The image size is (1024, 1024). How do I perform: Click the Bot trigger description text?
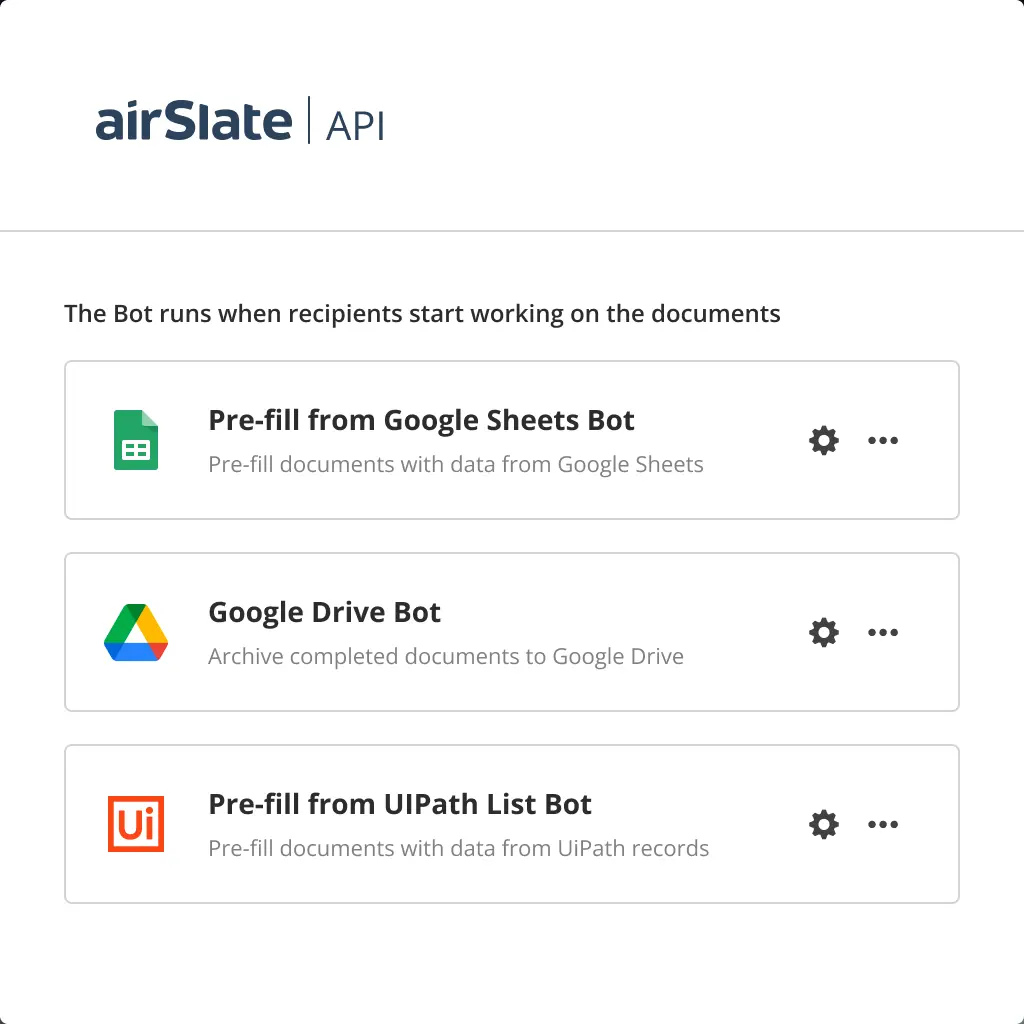[421, 313]
